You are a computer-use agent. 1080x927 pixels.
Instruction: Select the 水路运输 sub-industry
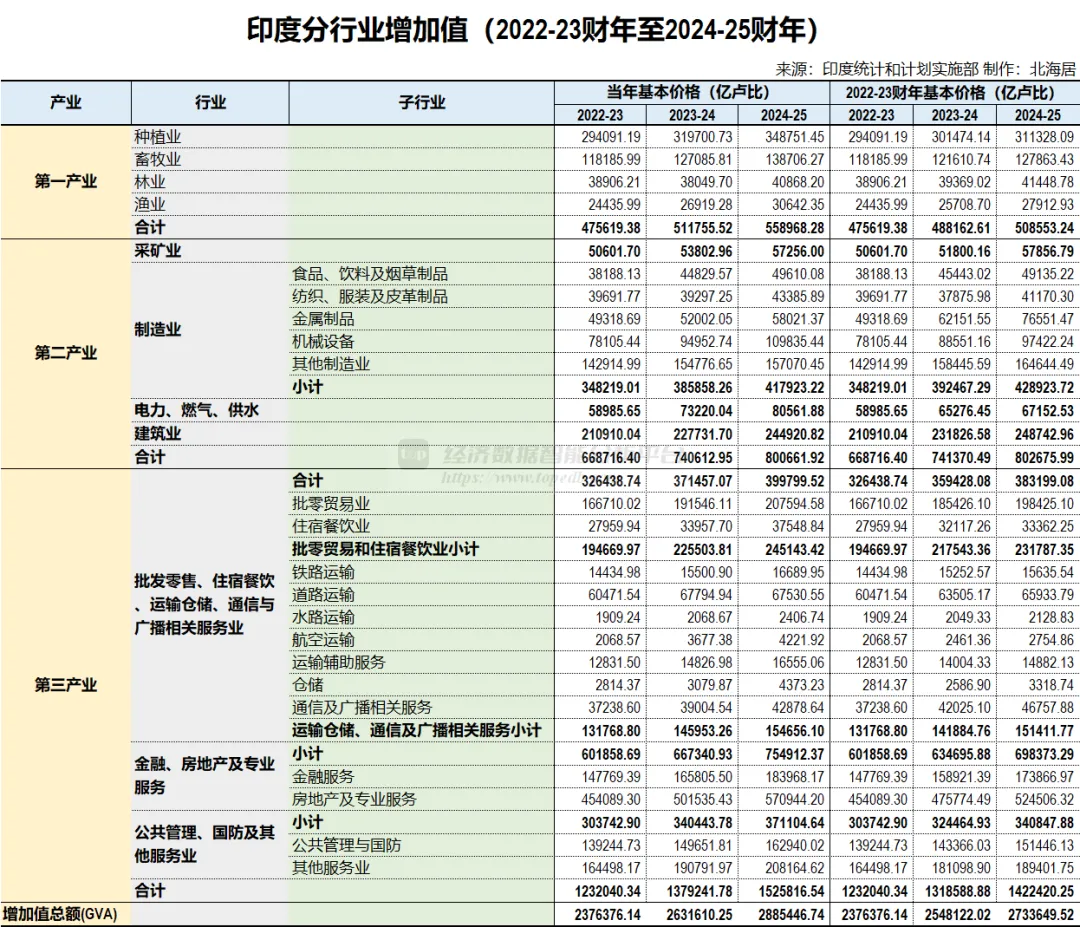click(324, 618)
